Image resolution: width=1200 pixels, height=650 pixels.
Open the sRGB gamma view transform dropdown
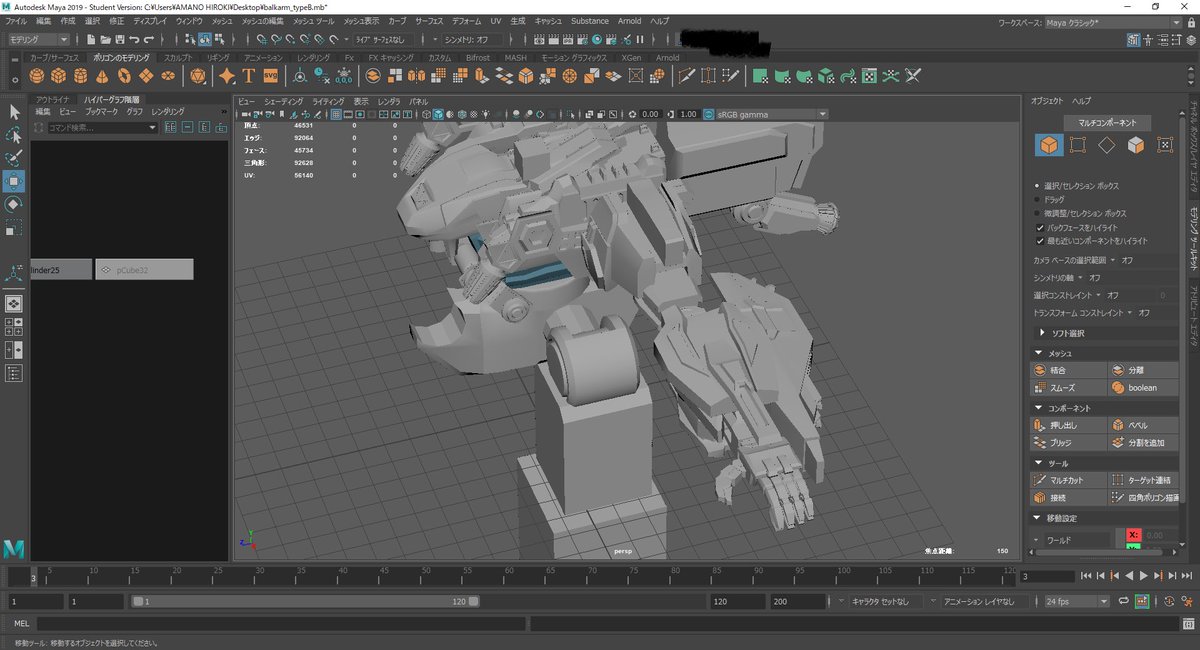point(765,114)
